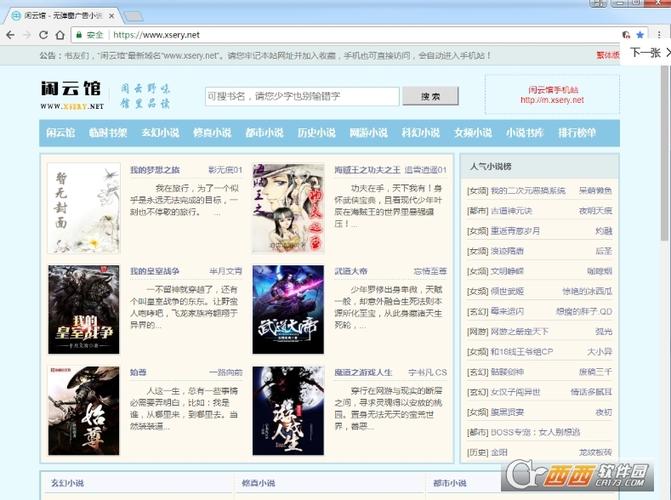Open 历史小说 navigation item

coord(316,133)
